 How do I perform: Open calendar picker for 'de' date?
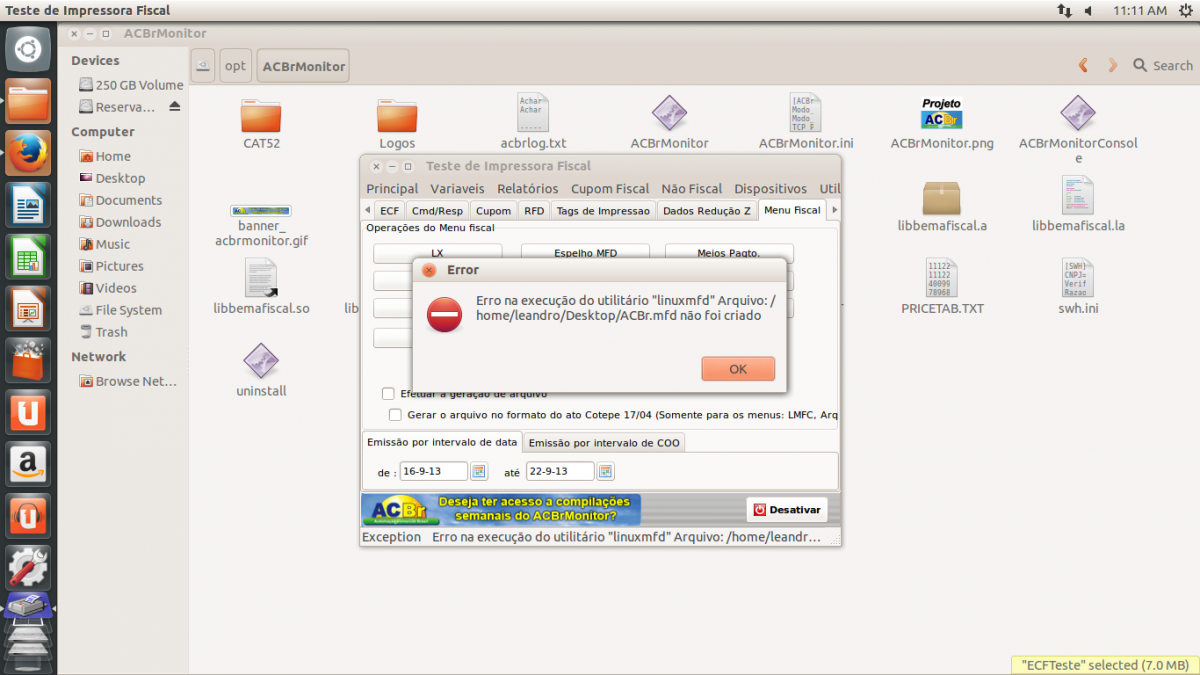(478, 471)
